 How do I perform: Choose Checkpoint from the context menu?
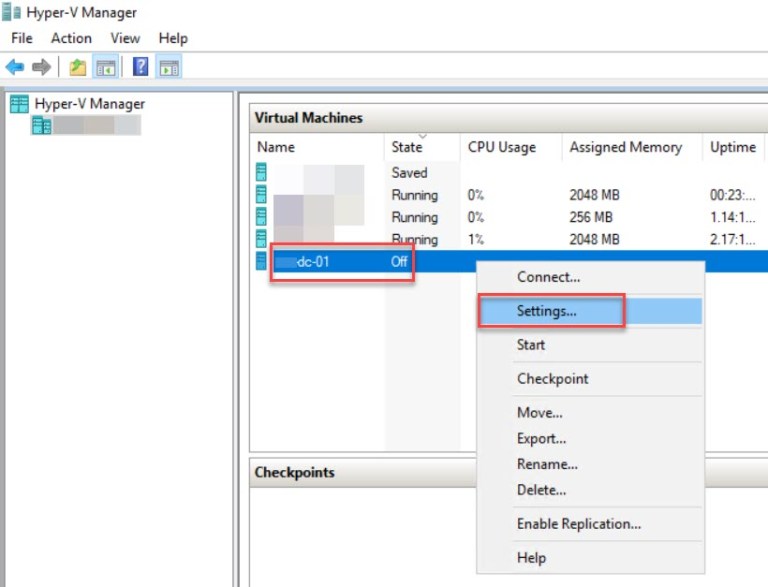590,378
